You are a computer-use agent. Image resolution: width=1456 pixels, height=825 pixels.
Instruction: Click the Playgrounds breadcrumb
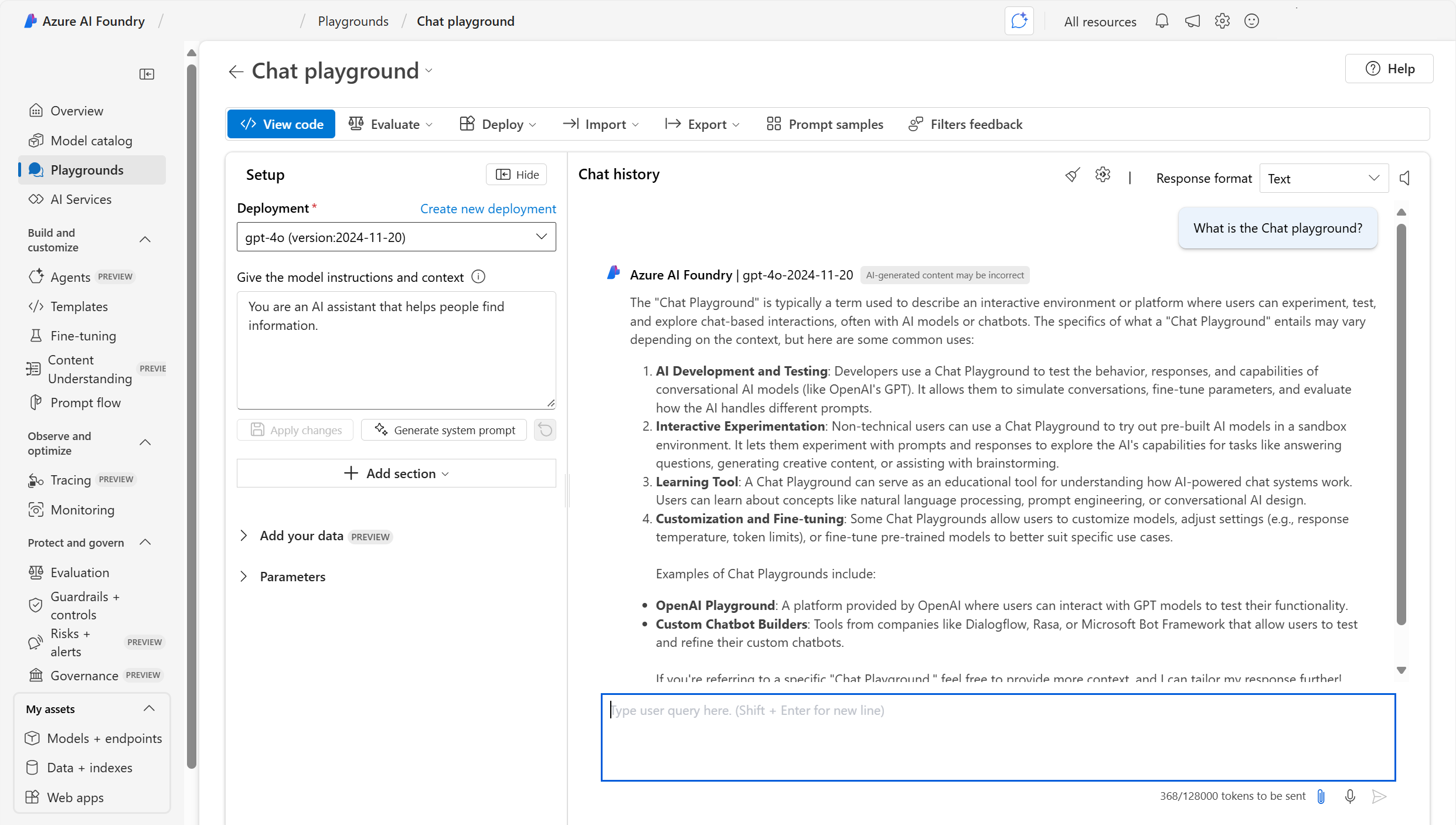[x=353, y=21]
